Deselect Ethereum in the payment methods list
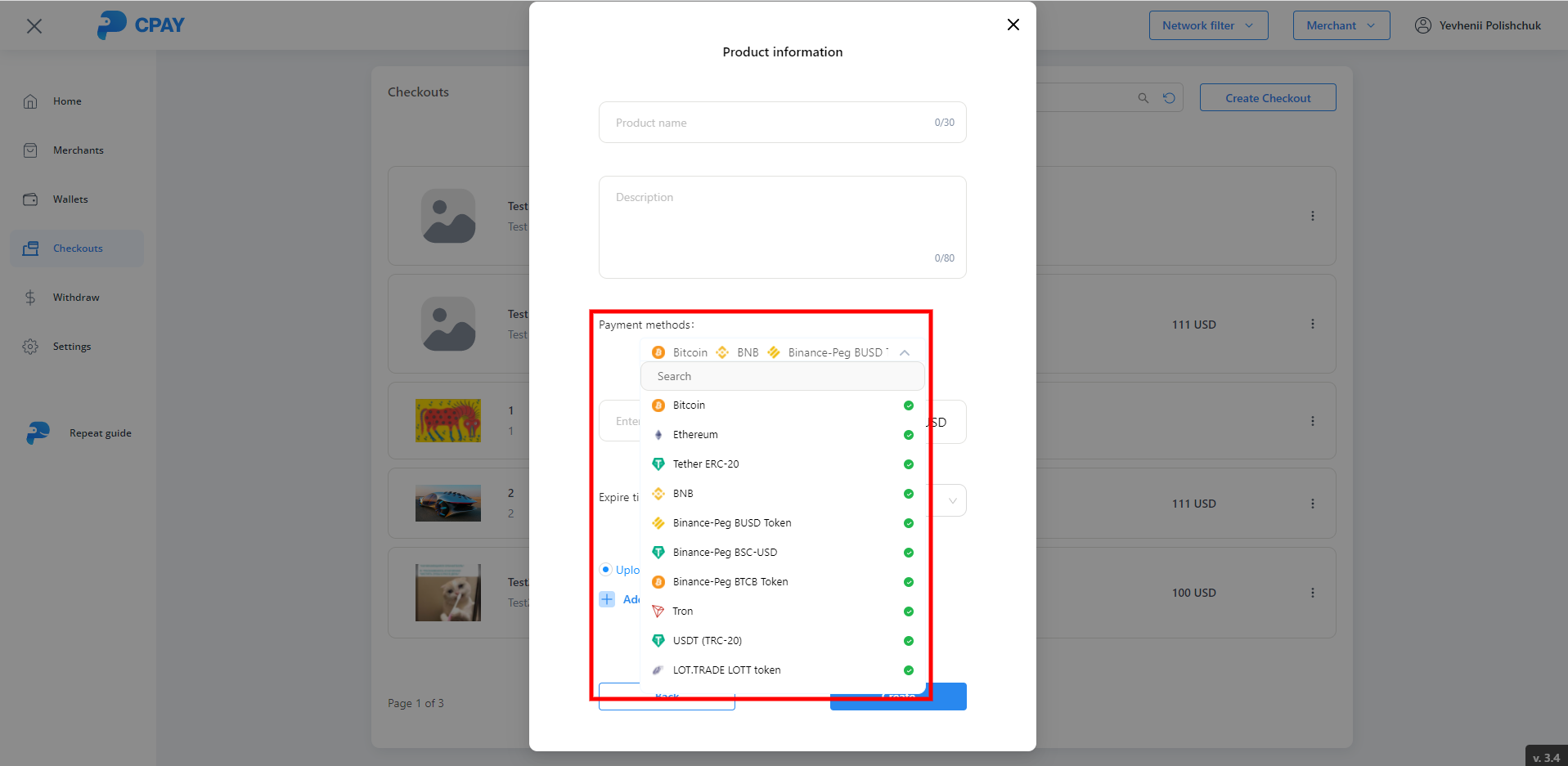This screenshot has height=766, width=1568. (908, 435)
